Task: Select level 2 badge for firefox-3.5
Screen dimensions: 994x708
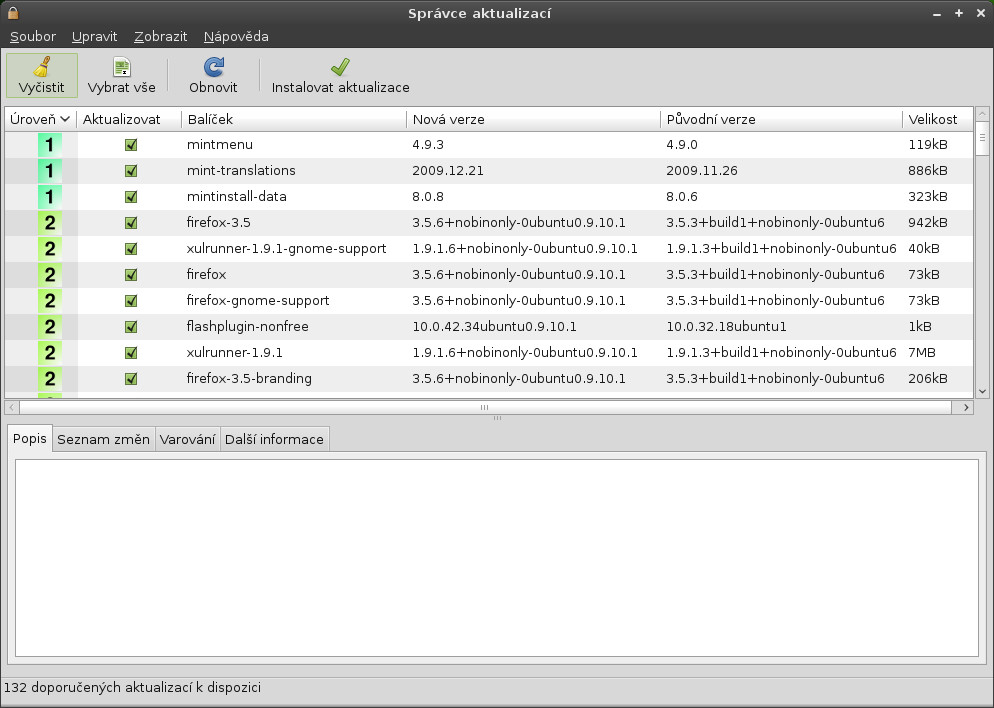Action: pyautogui.click(x=49, y=223)
